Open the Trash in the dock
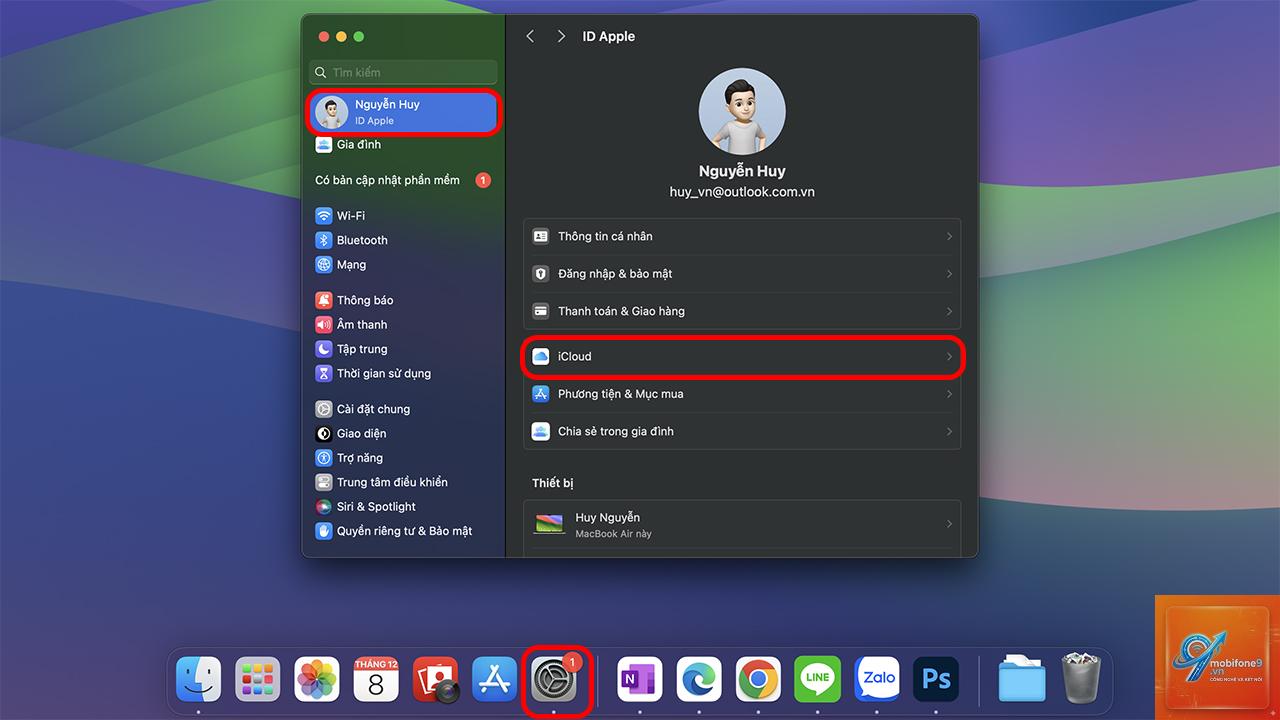1280x720 pixels. tap(1081, 679)
